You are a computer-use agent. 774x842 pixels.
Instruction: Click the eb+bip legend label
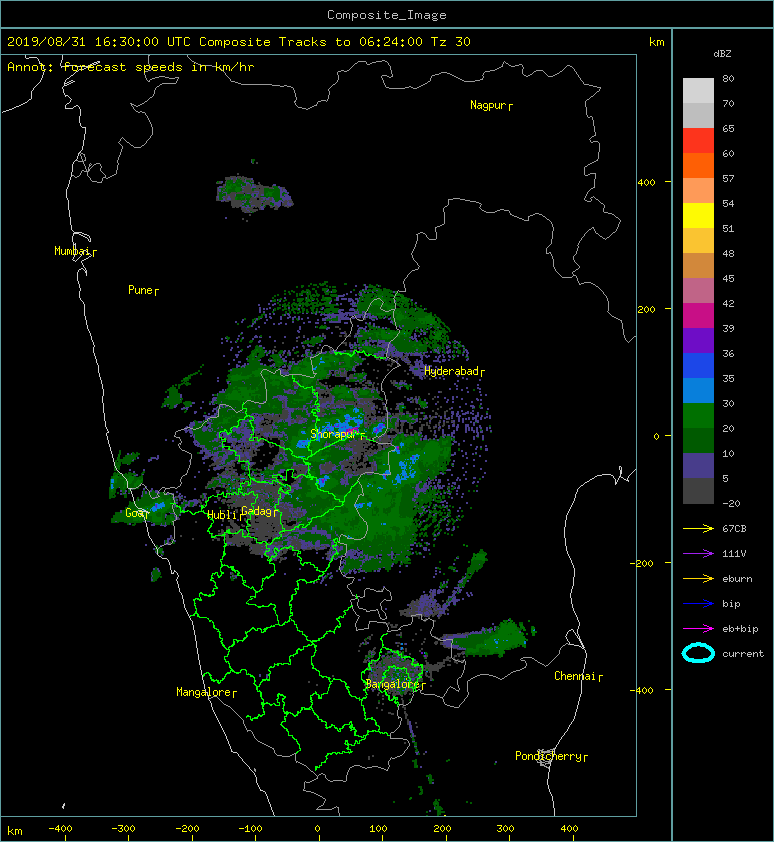click(x=740, y=629)
